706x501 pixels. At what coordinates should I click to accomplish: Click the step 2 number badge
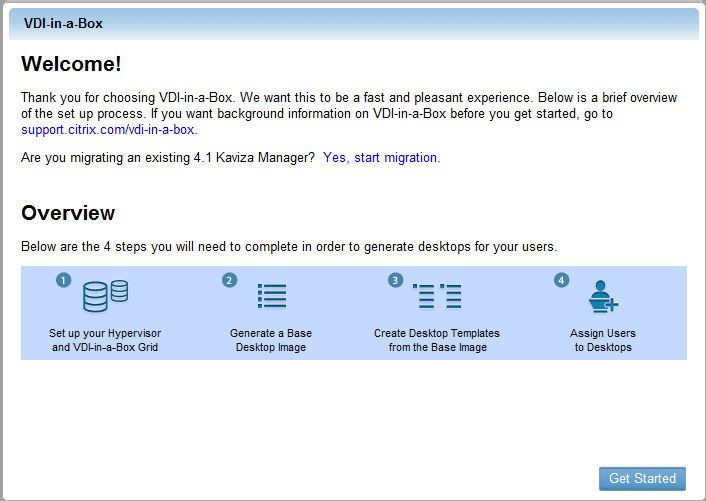[x=230, y=280]
